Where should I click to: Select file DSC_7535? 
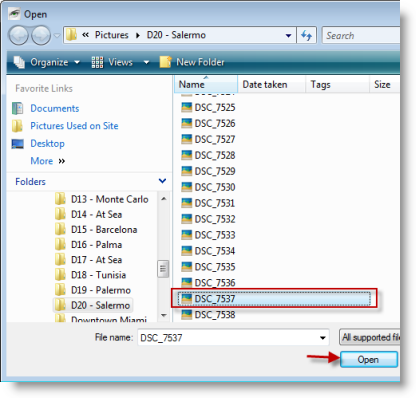(x=208, y=267)
